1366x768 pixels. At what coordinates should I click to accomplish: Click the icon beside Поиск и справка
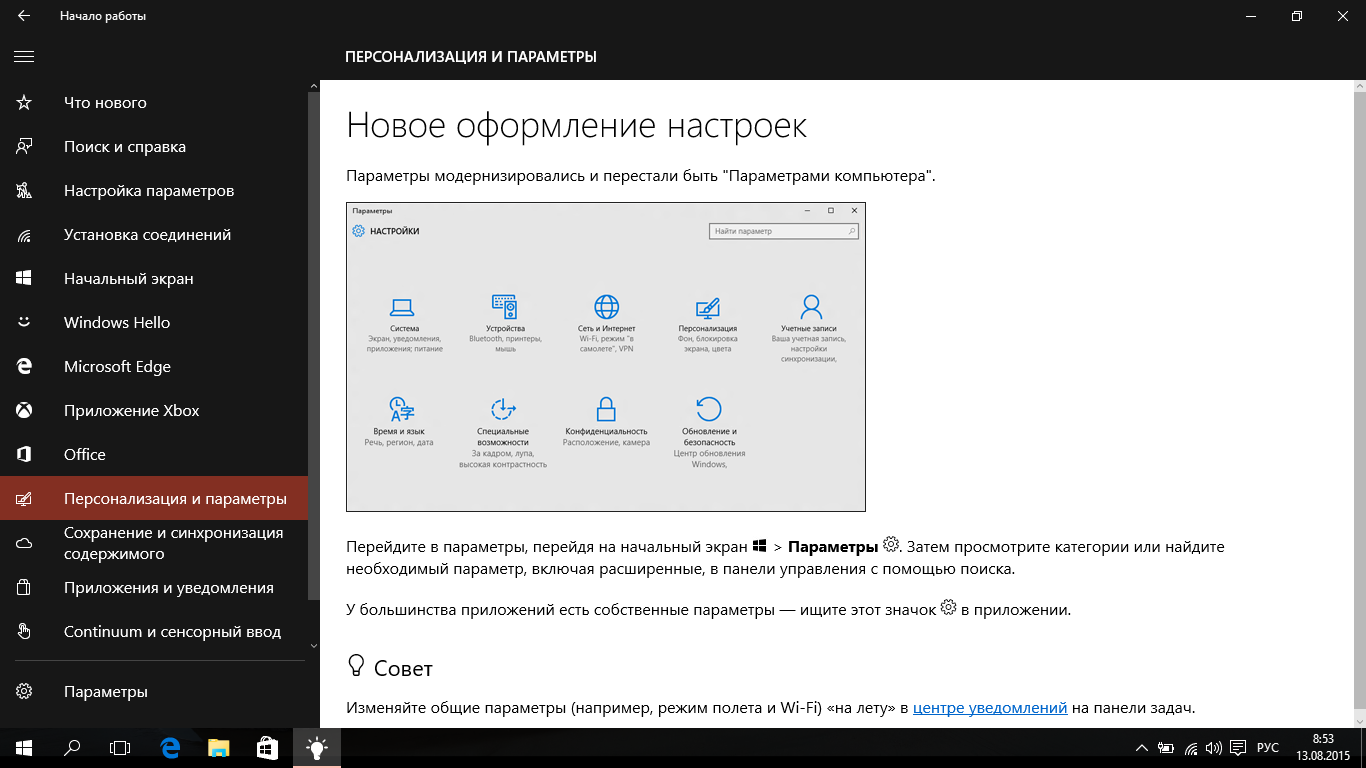tap(24, 147)
